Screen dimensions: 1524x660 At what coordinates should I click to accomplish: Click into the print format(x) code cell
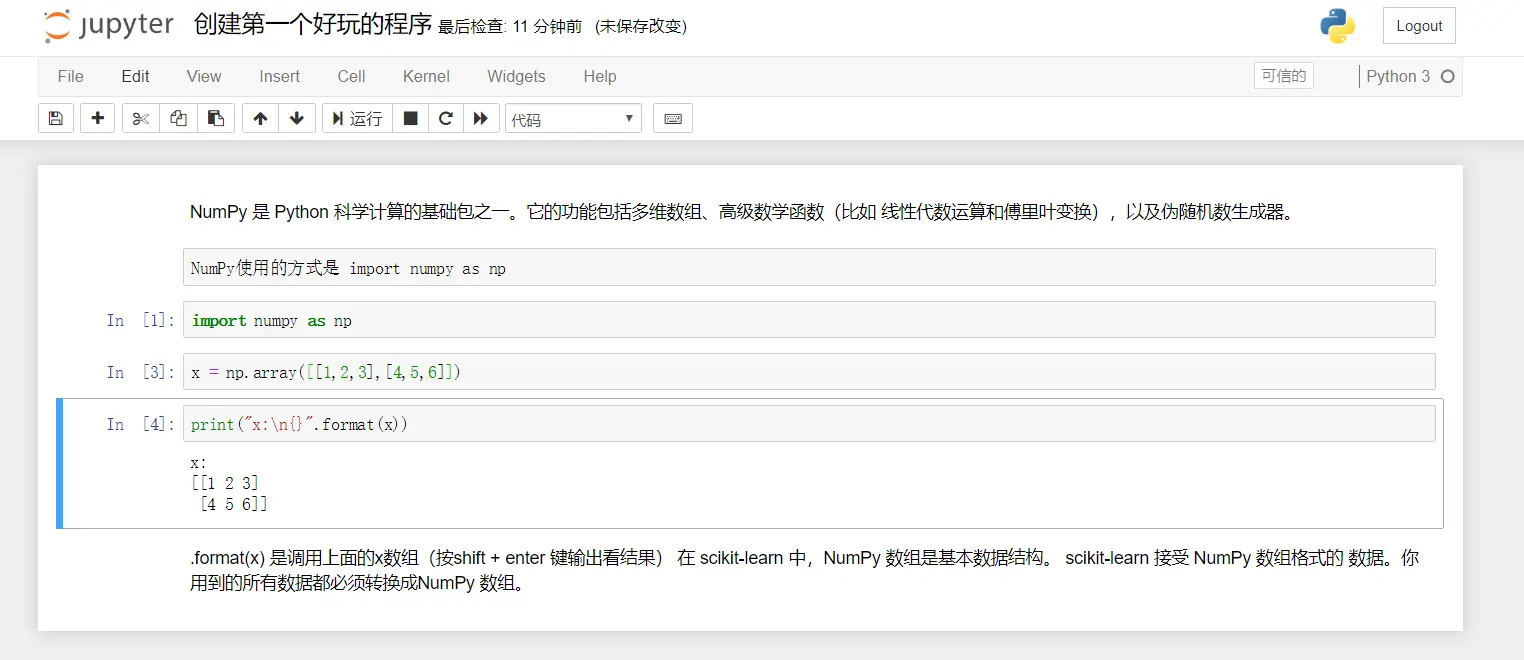tap(809, 424)
